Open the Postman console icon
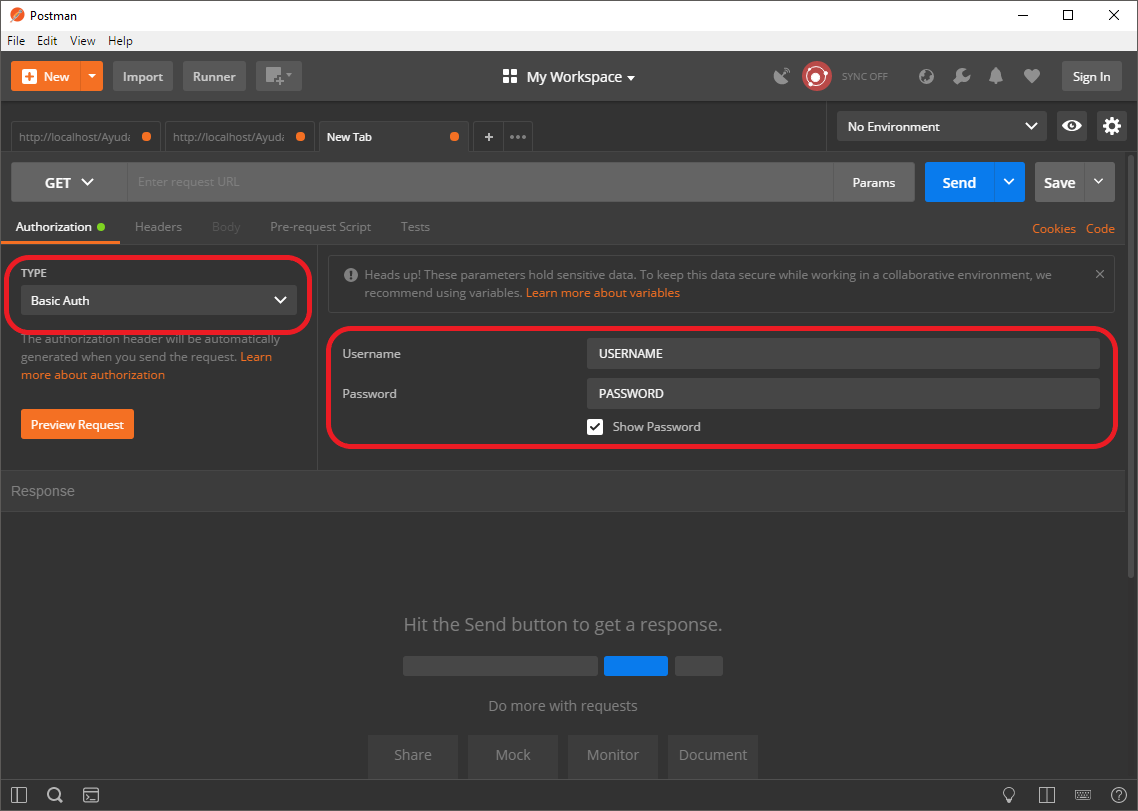Viewport: 1138px width, 811px height. click(91, 795)
